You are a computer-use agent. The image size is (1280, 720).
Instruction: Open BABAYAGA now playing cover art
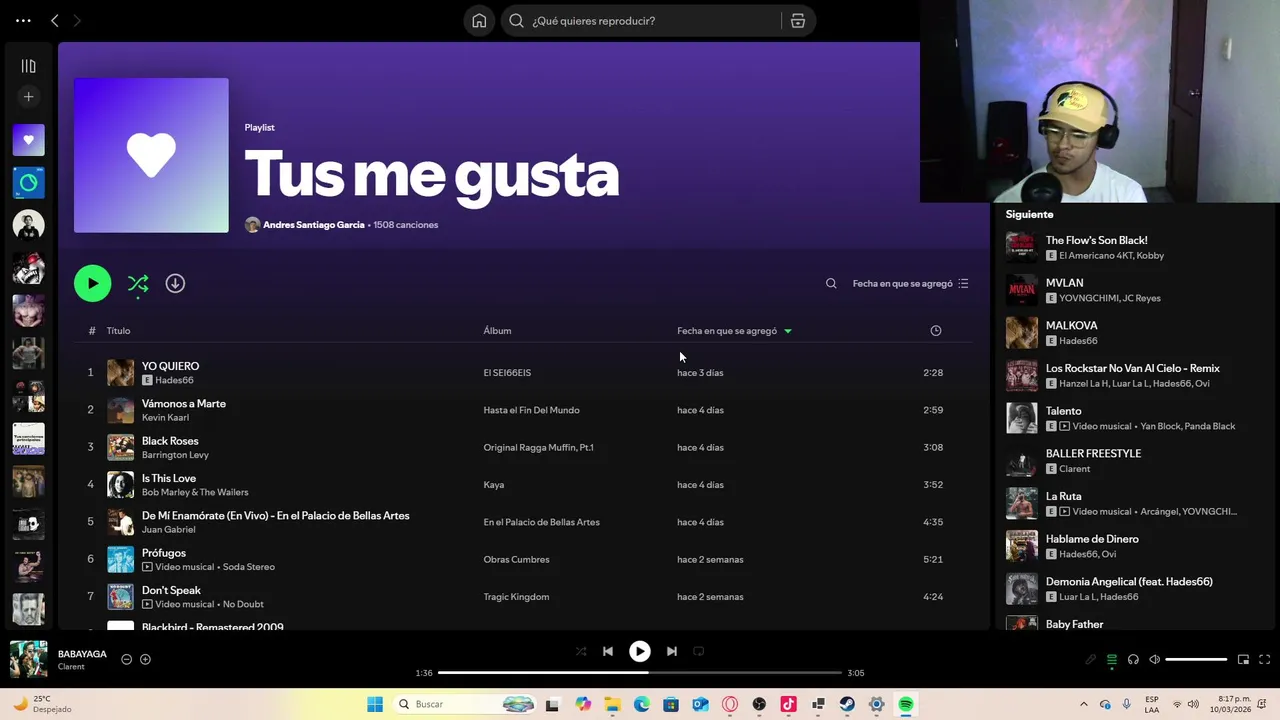(28, 659)
